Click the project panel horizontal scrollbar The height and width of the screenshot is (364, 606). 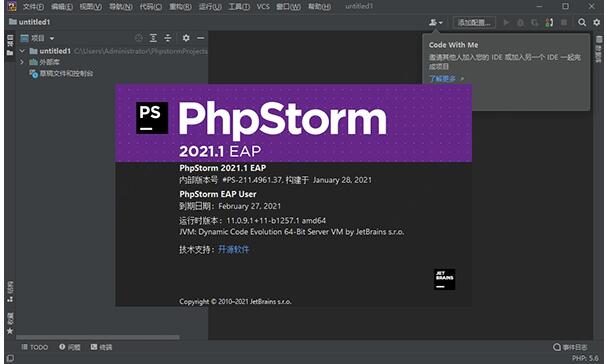97,337
